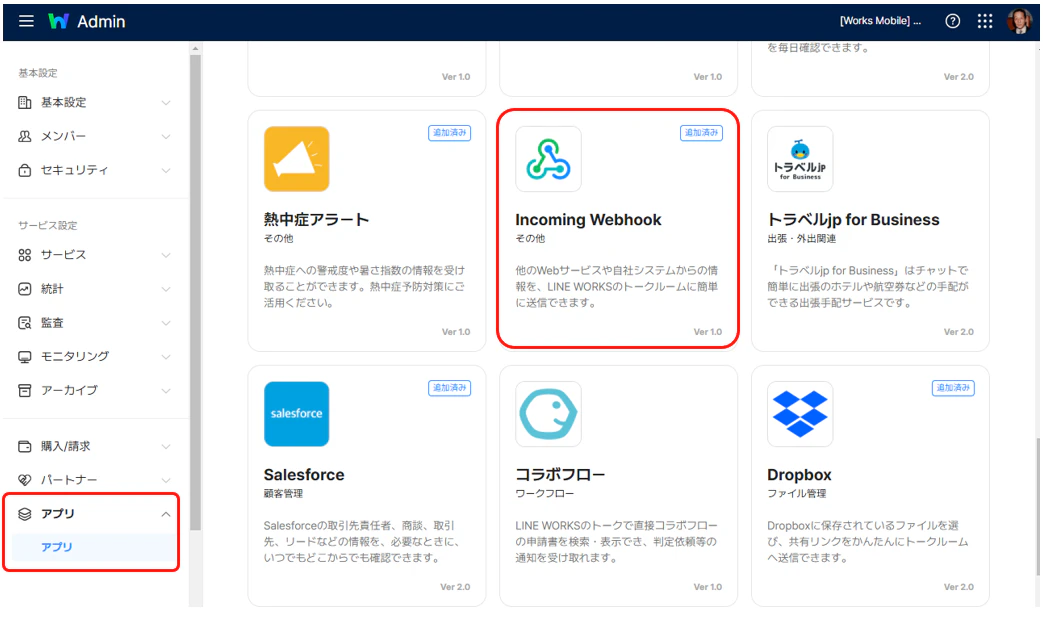
Task: Open the apps grid launcher icon
Action: [985, 21]
